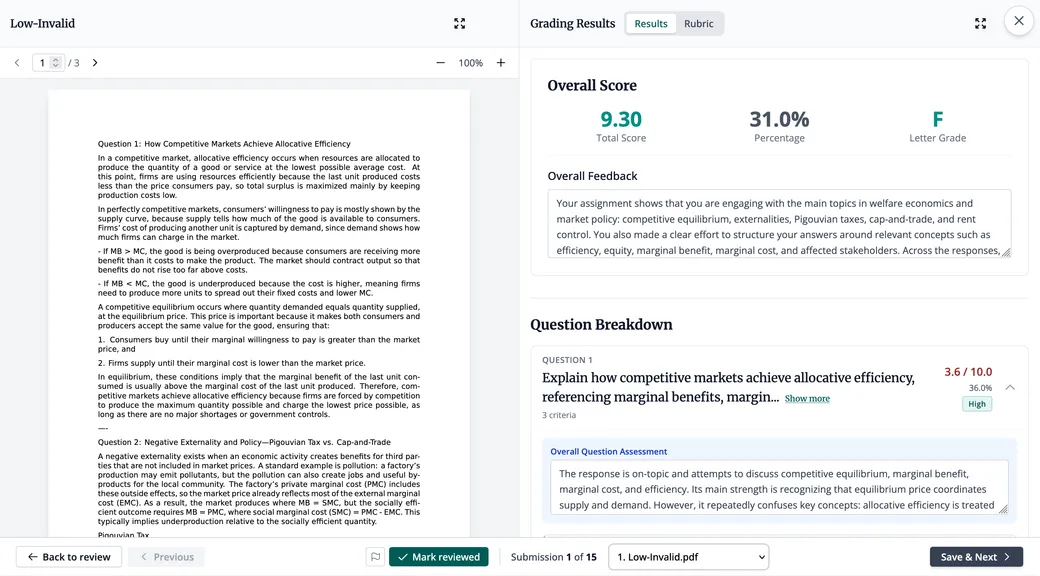Click the 31.0% Percentage value
The width and height of the screenshot is (1040, 576).
pyautogui.click(x=779, y=119)
